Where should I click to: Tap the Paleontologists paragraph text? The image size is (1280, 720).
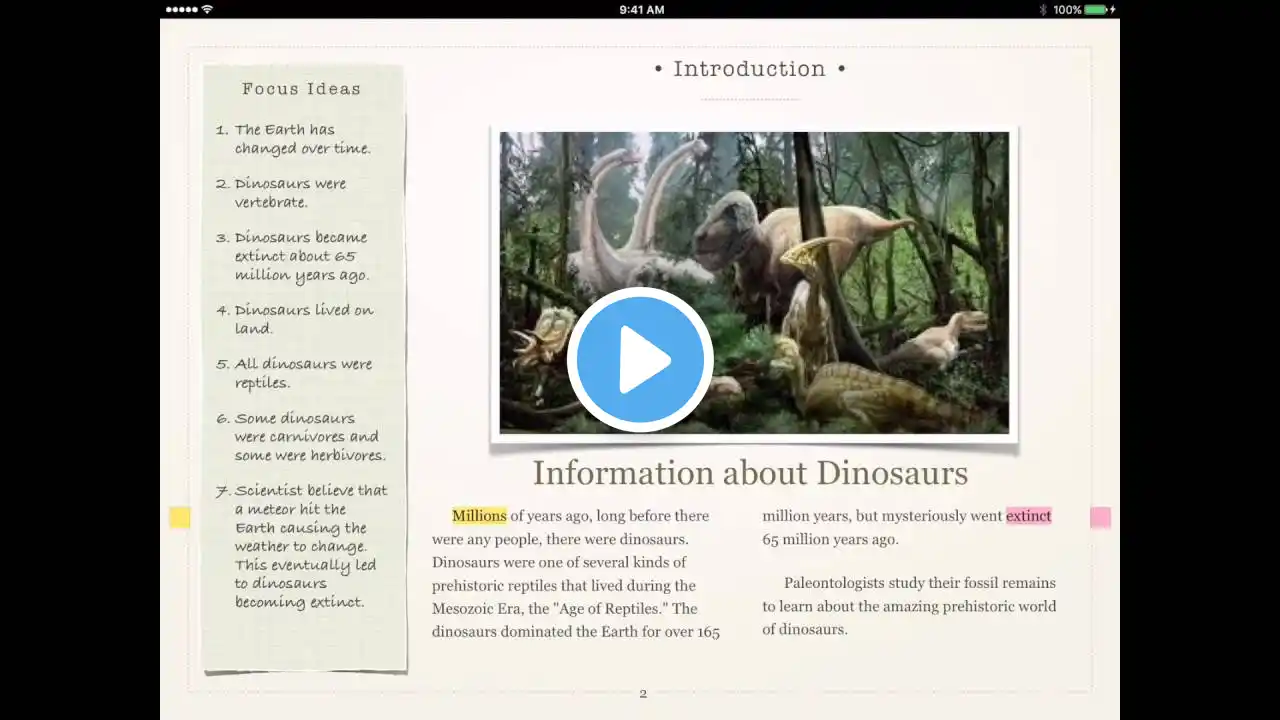point(909,606)
